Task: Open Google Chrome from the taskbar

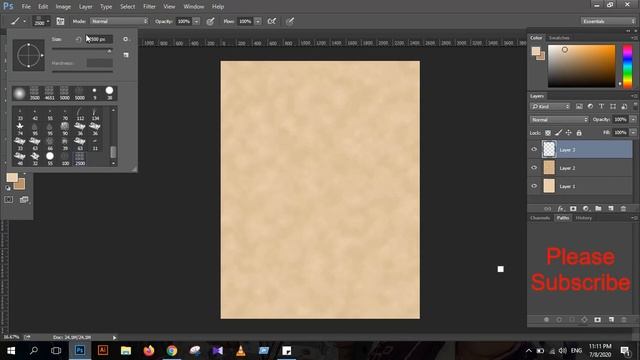Action: pos(172,351)
